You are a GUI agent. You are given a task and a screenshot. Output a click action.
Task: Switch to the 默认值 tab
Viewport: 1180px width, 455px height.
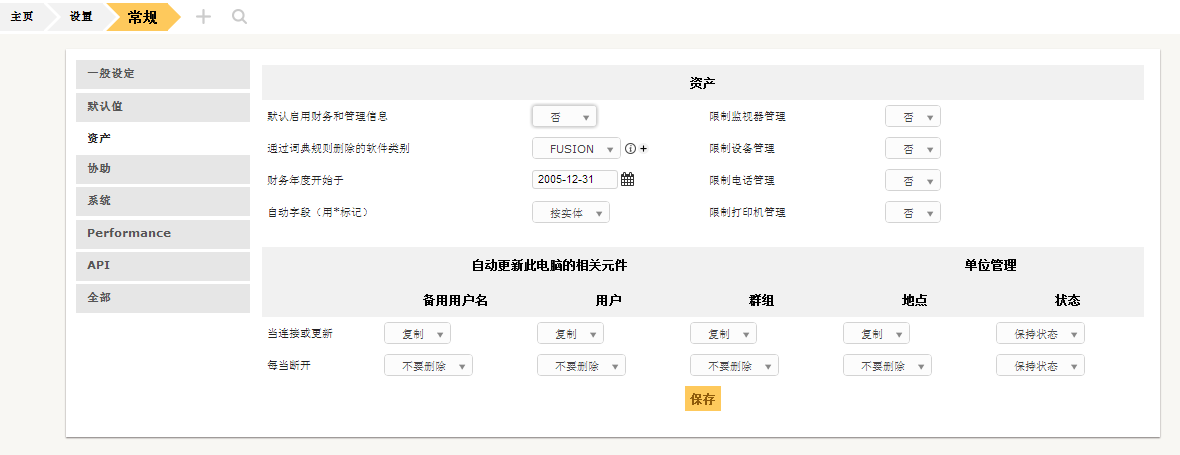162,106
